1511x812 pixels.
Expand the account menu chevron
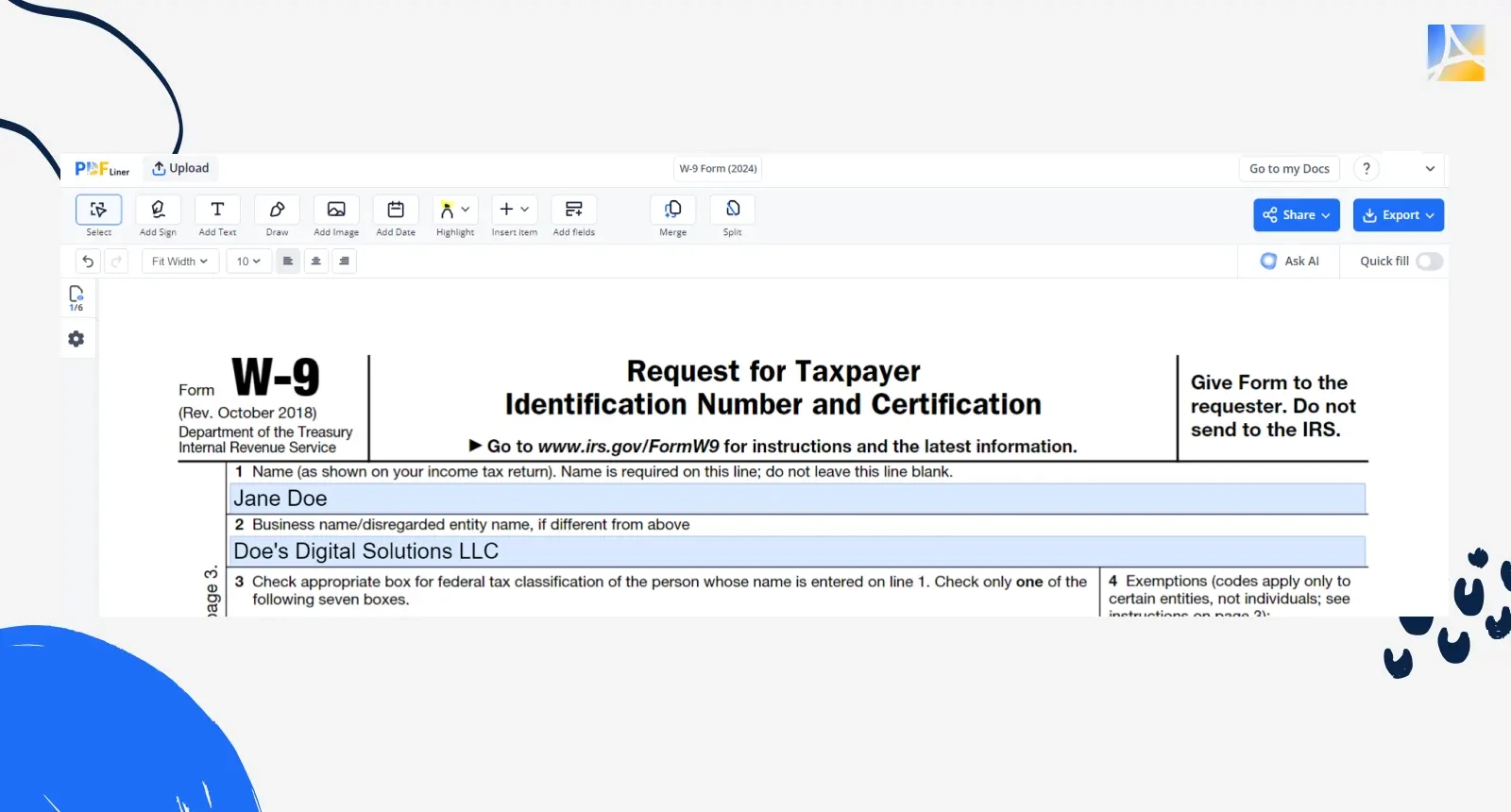click(1430, 169)
